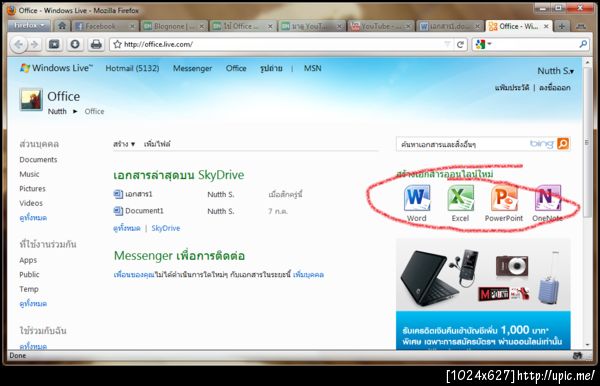Click the document icon beside เอกสาร1
Viewport: 600px width, 386px height.
(118, 194)
